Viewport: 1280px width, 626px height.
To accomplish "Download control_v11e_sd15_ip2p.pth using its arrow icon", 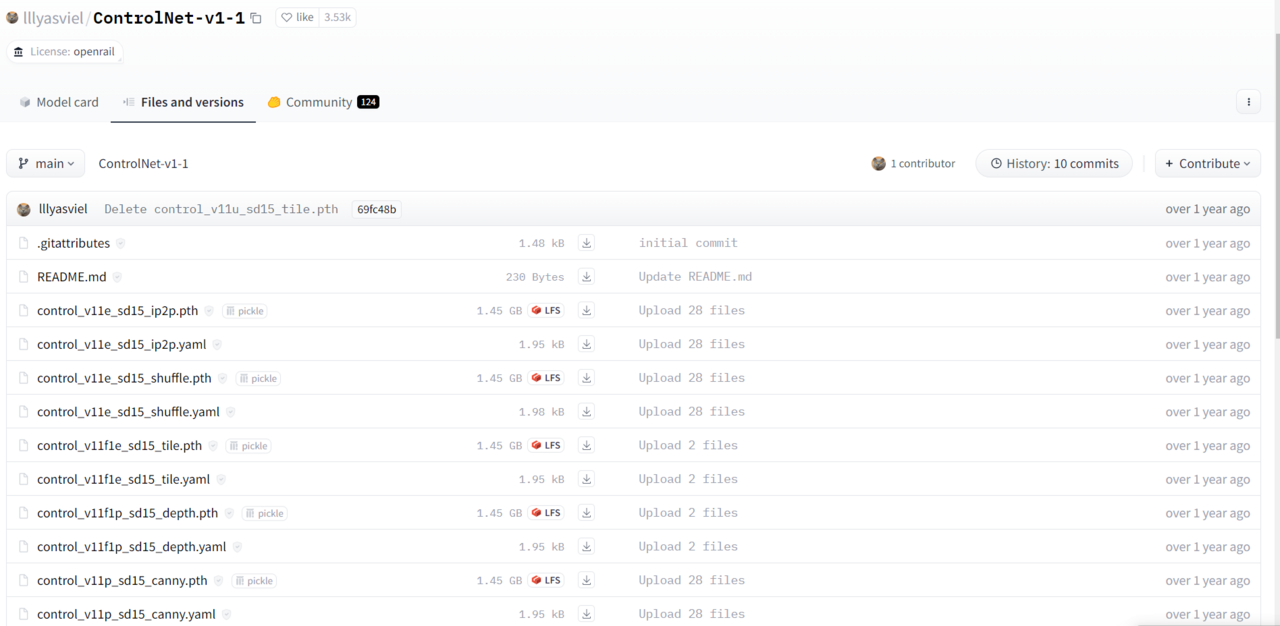I will coord(587,311).
